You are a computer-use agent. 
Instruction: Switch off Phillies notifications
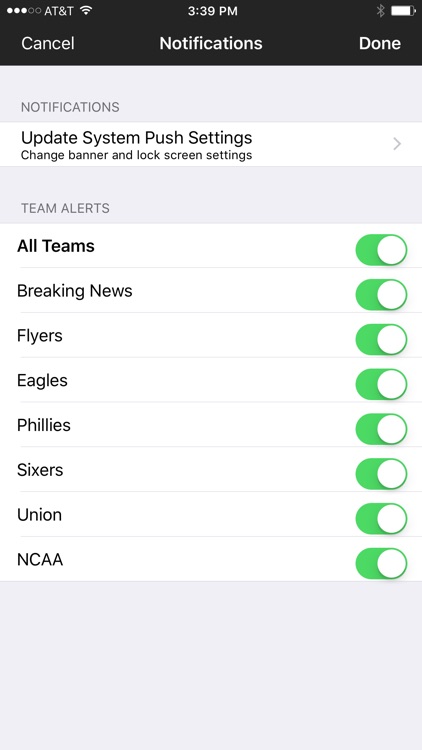click(381, 429)
